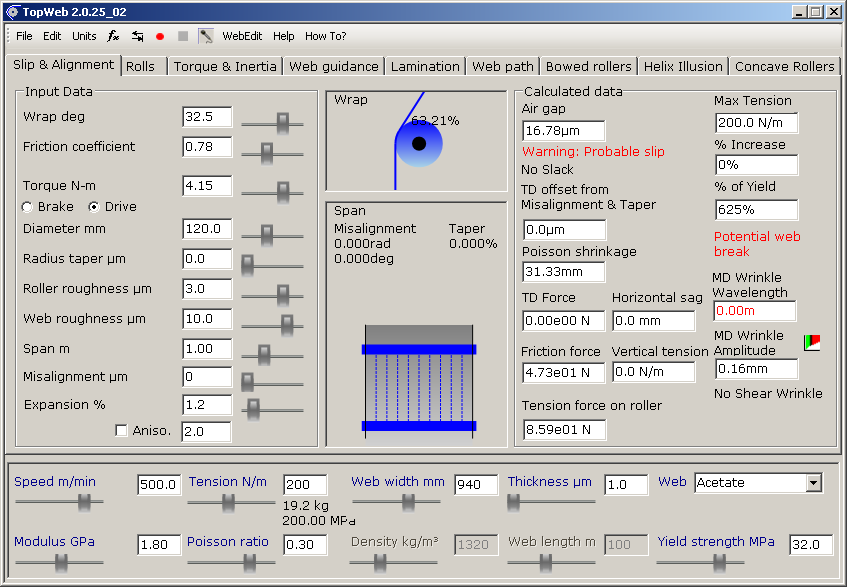Select the Drive radio button
The width and height of the screenshot is (847, 587).
[94, 207]
